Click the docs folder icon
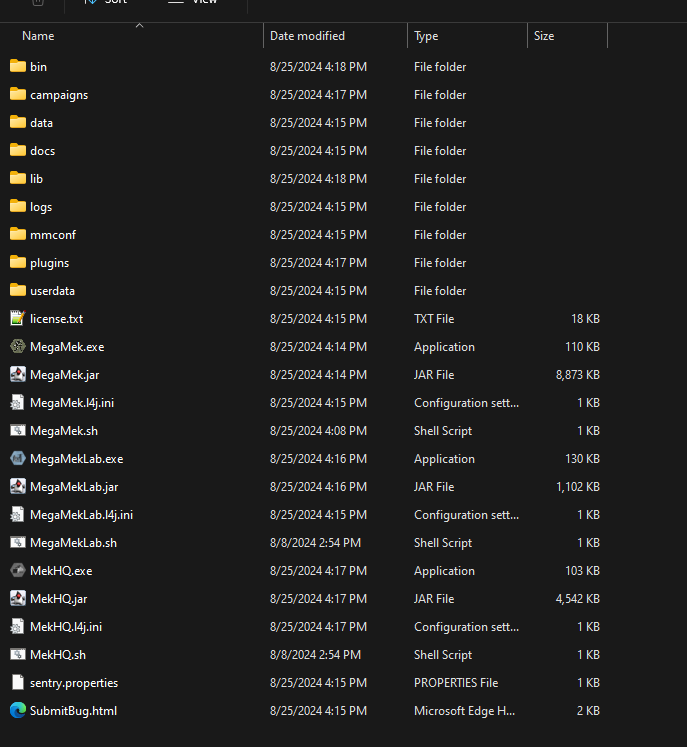The height and width of the screenshot is (747, 687). 18,151
